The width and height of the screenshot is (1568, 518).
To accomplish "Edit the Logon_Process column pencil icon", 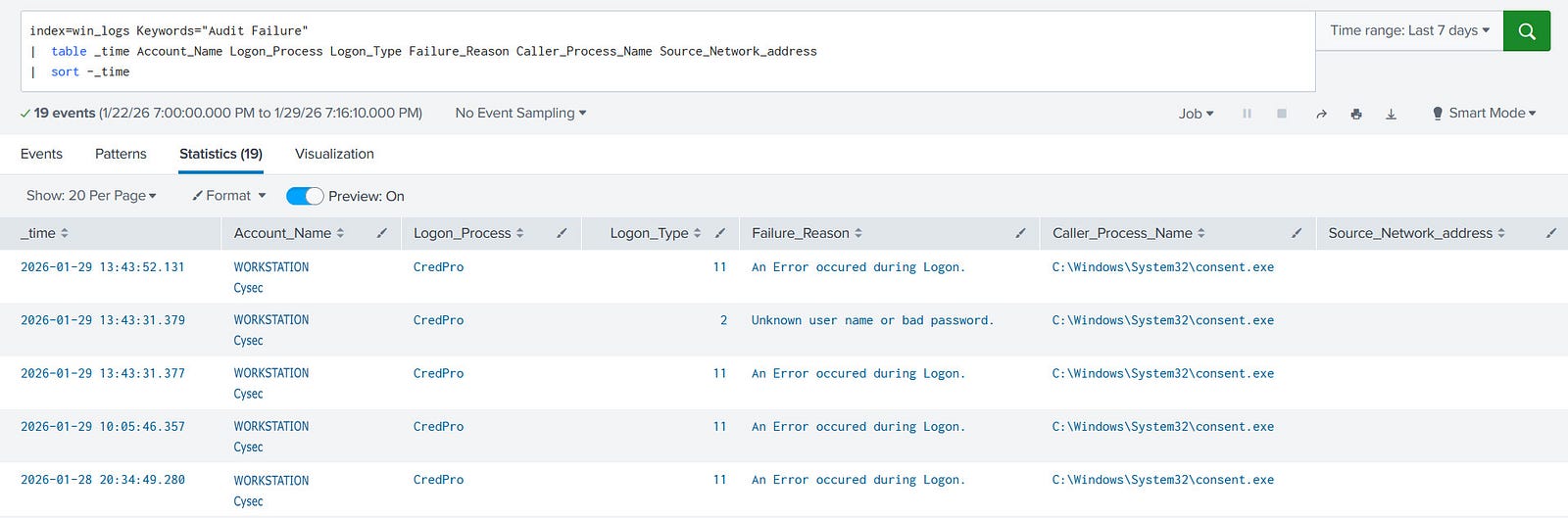I will [x=562, y=233].
